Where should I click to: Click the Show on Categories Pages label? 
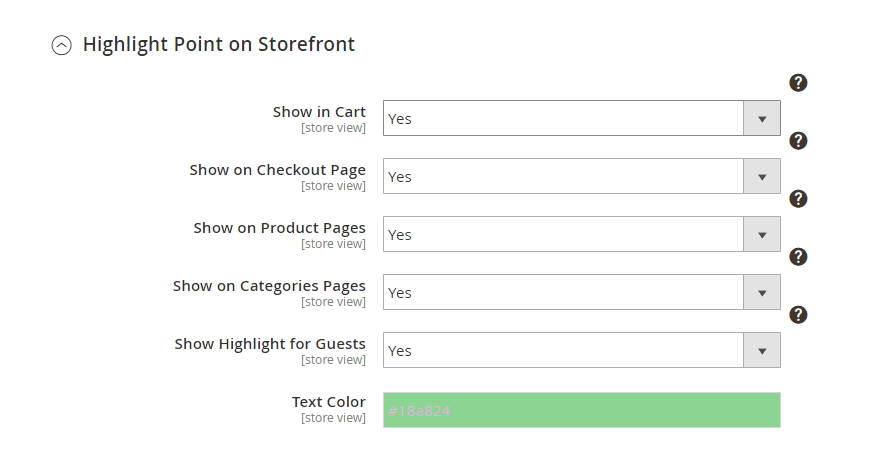[269, 286]
